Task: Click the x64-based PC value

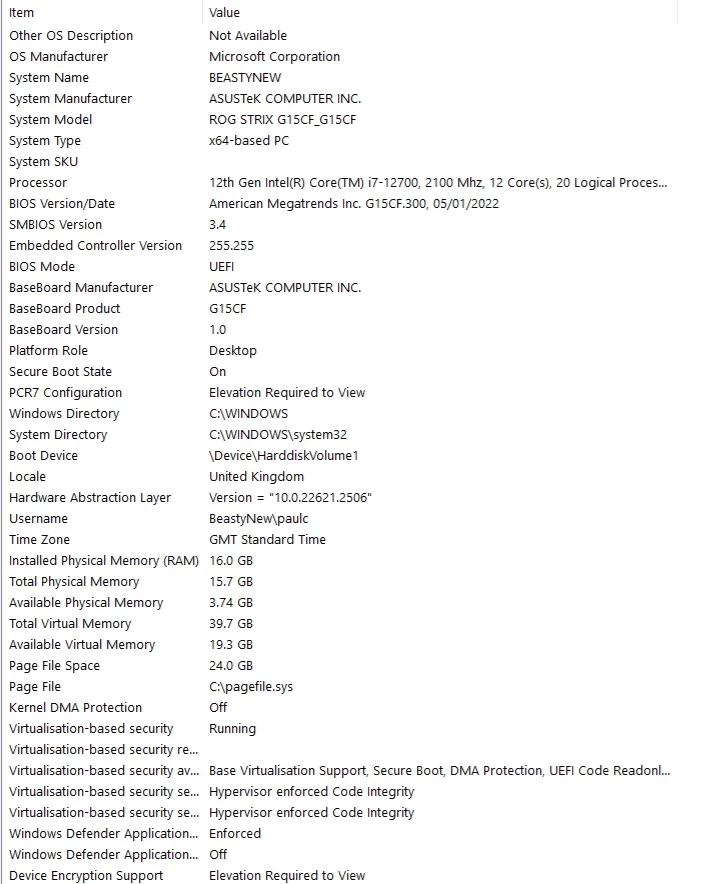Action: click(x=249, y=140)
